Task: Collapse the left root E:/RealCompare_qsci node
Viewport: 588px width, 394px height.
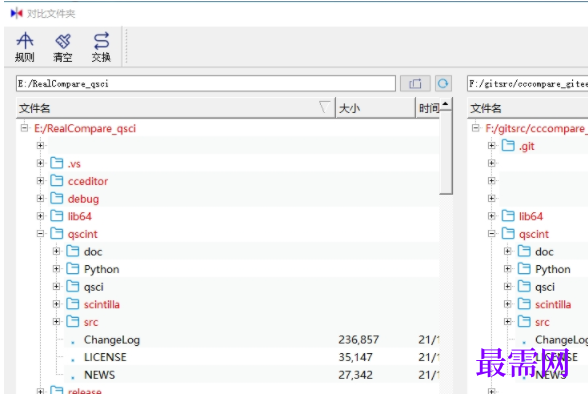Action: click(24, 128)
